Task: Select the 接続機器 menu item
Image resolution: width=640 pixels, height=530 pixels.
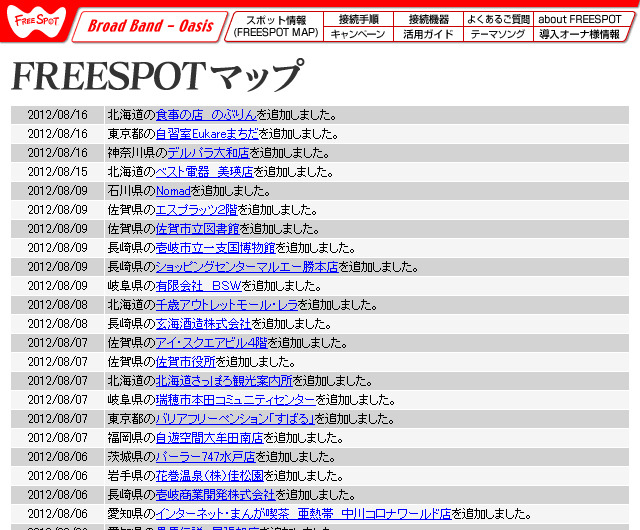Action: (x=428, y=19)
